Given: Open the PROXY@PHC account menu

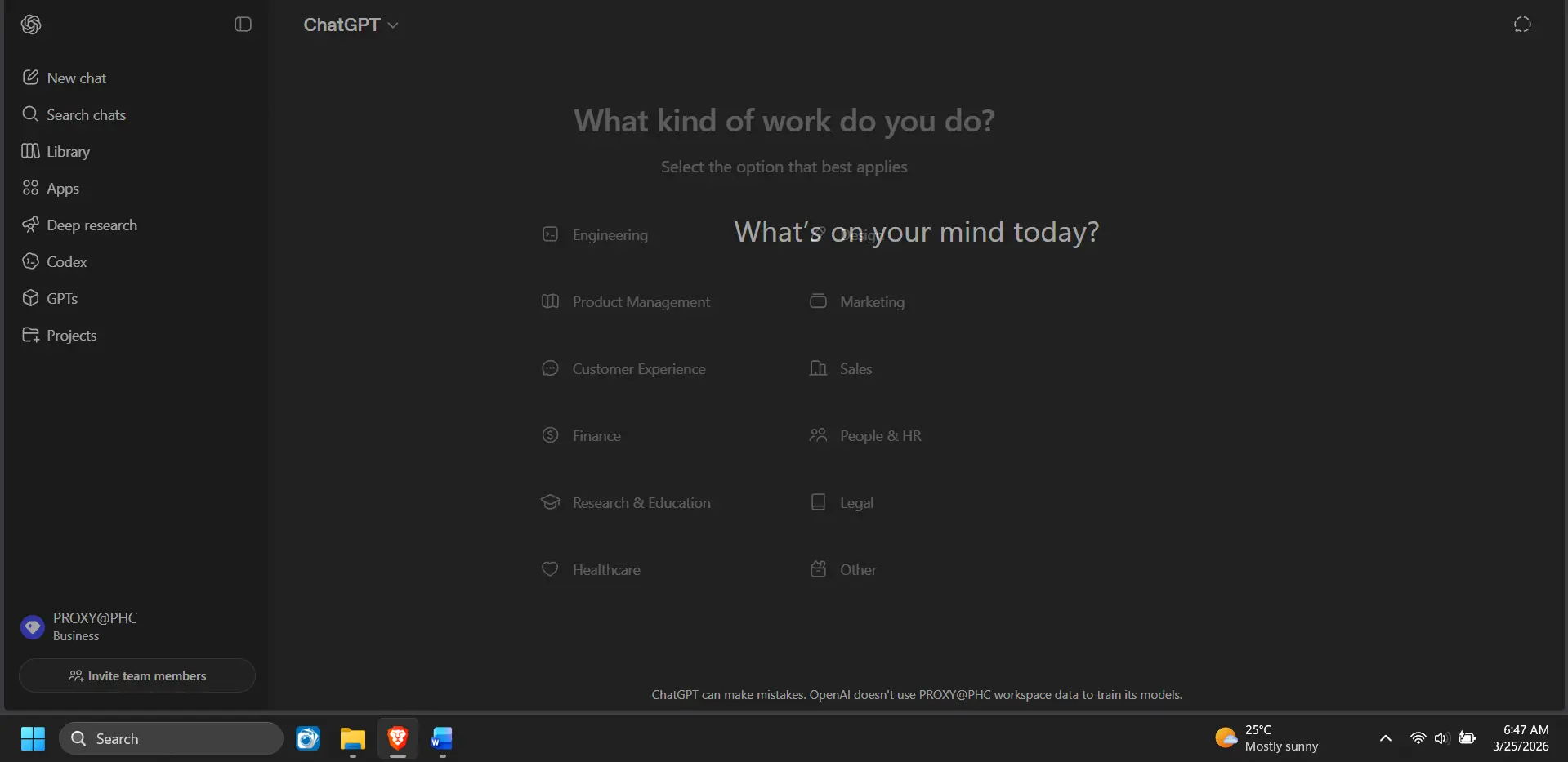Looking at the screenshot, I should (136, 626).
